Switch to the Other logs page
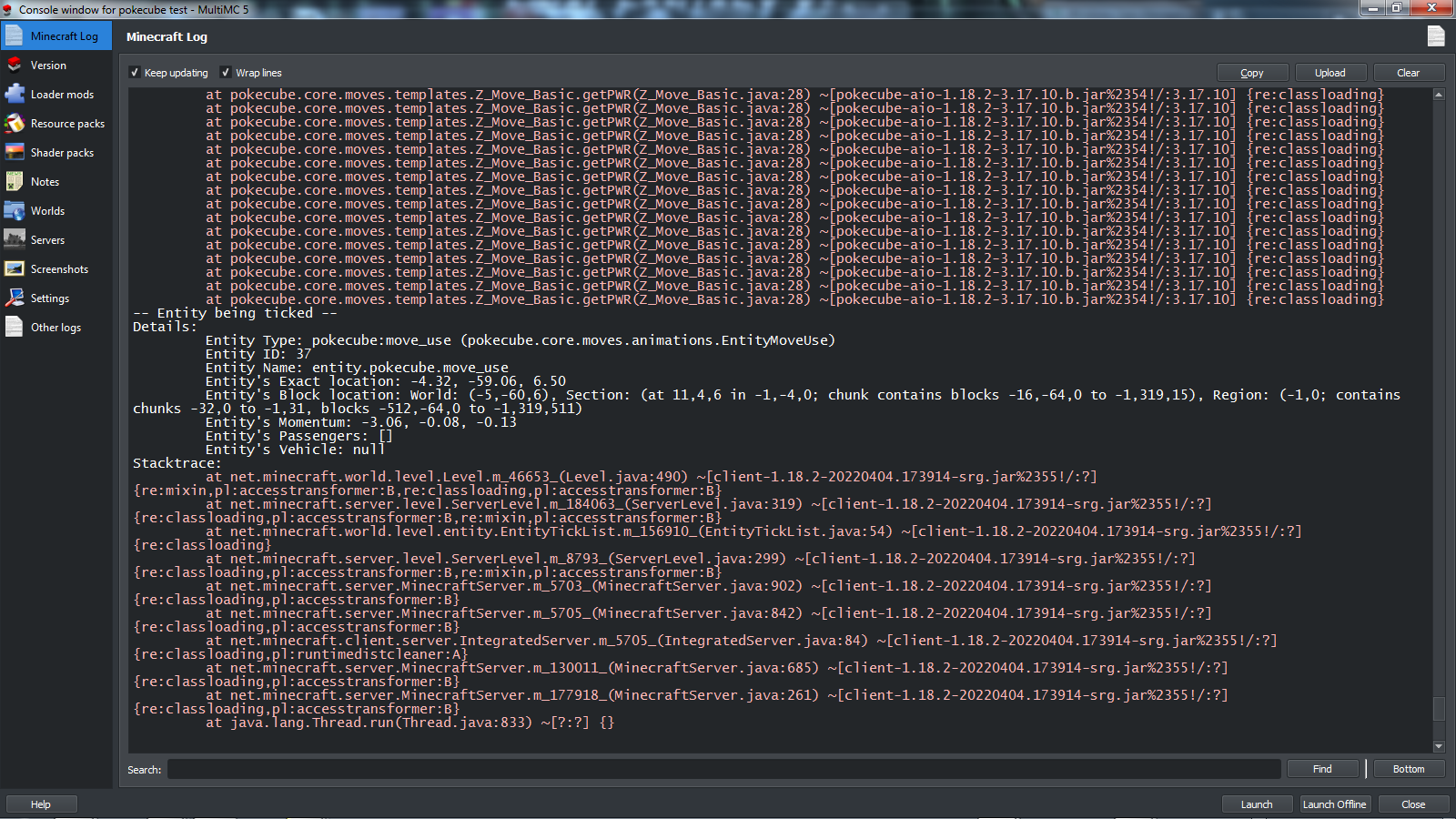This screenshot has height=819, width=1456. pos(56,328)
